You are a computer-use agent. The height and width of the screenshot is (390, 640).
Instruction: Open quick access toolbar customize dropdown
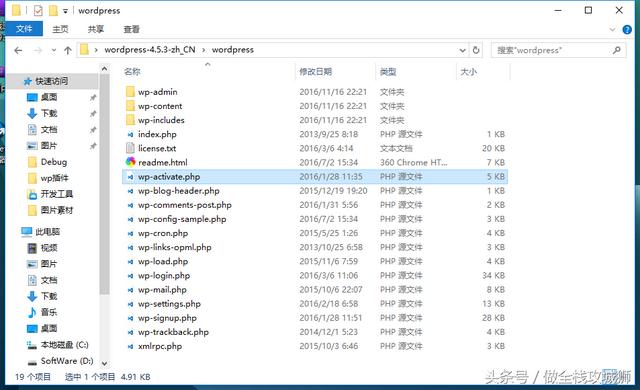[65, 11]
